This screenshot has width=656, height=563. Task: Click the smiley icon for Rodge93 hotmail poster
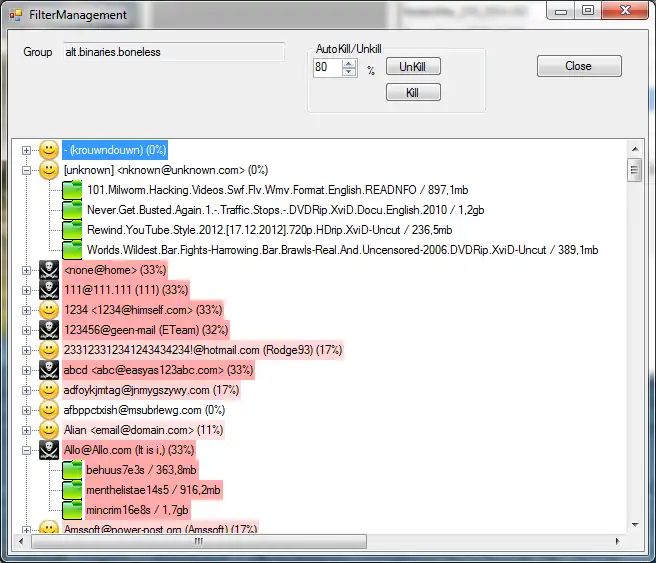[49, 350]
